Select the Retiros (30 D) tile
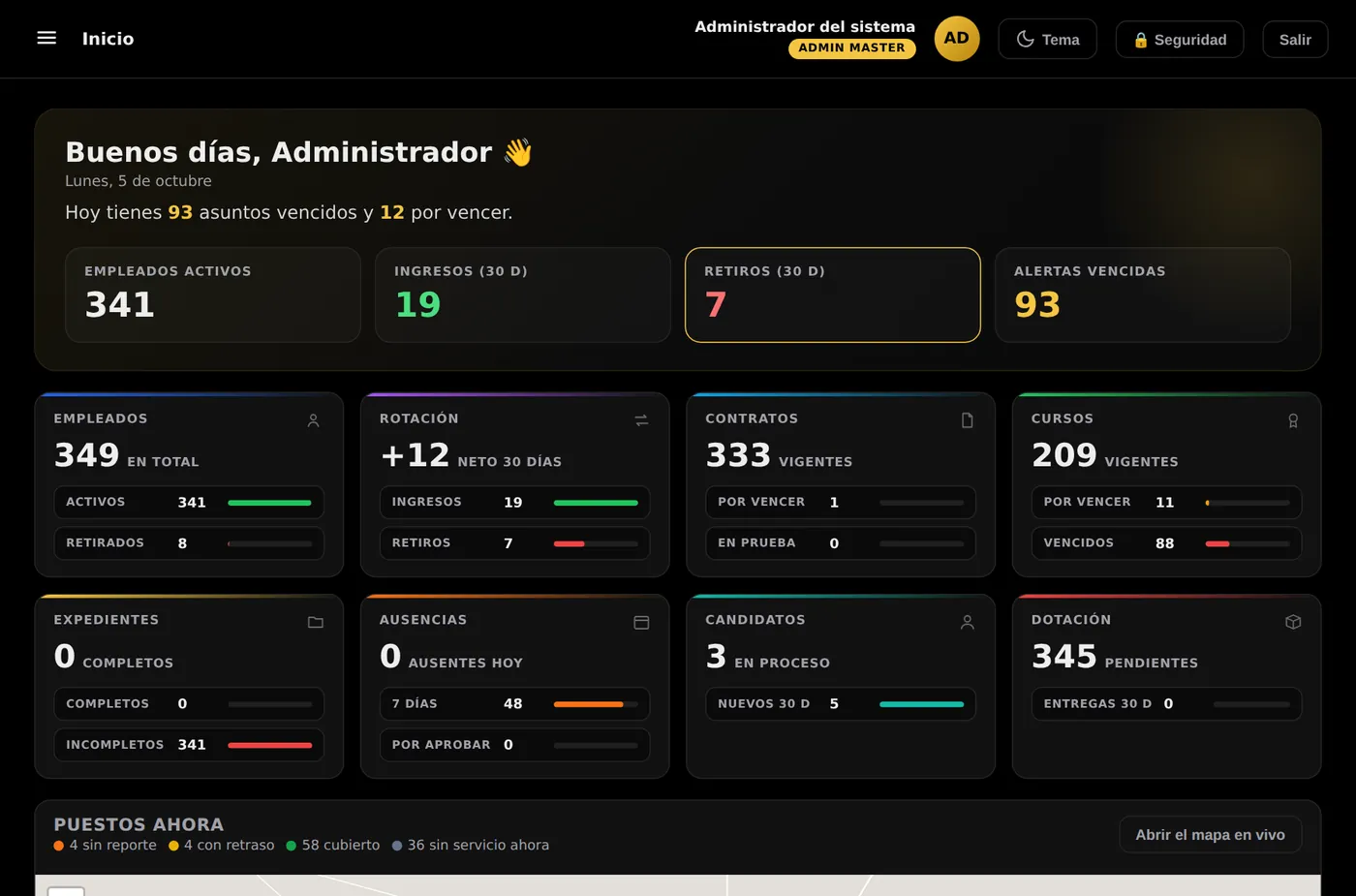 [833, 294]
